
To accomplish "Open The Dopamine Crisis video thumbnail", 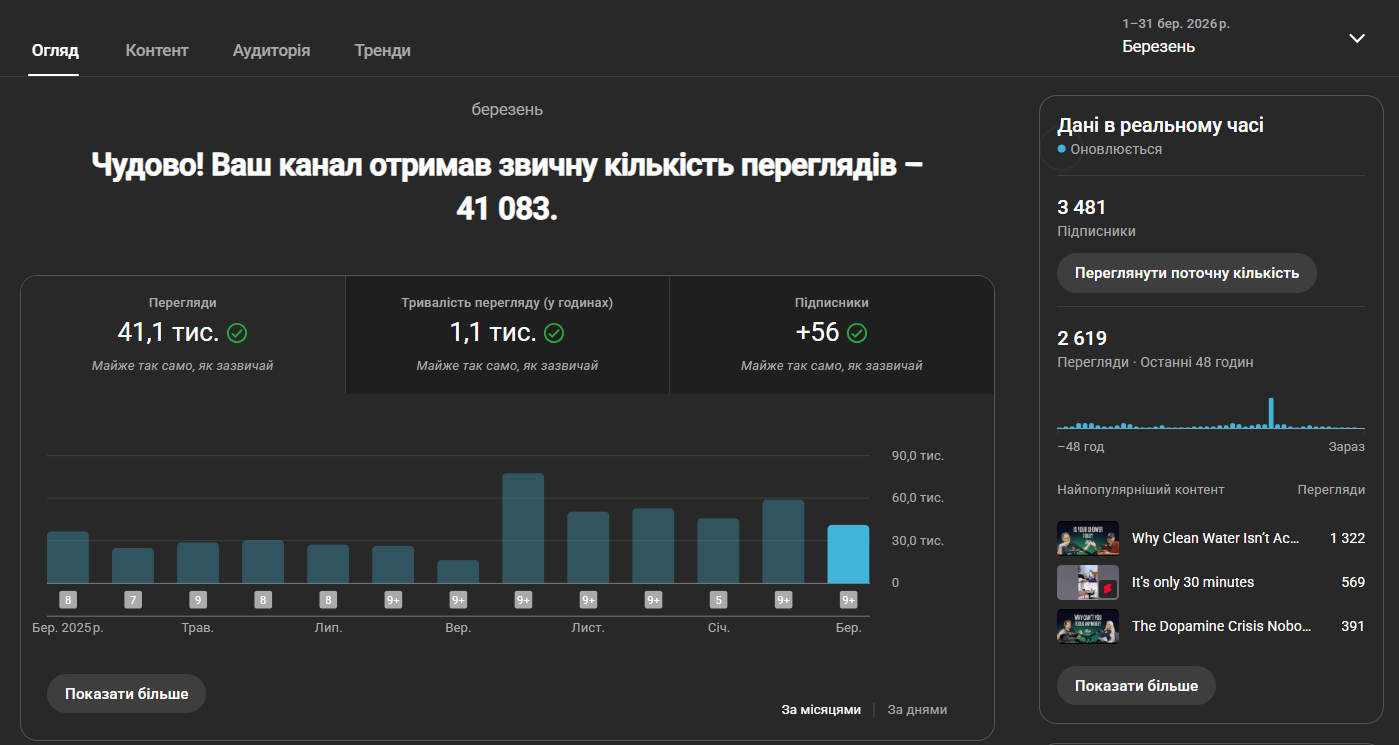I will point(1088,626).
